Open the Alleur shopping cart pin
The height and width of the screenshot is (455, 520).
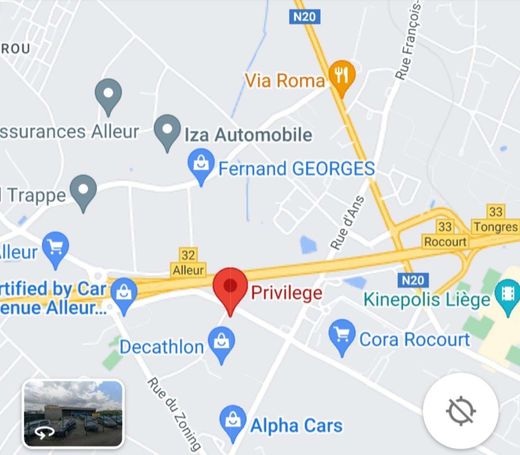click(56, 250)
